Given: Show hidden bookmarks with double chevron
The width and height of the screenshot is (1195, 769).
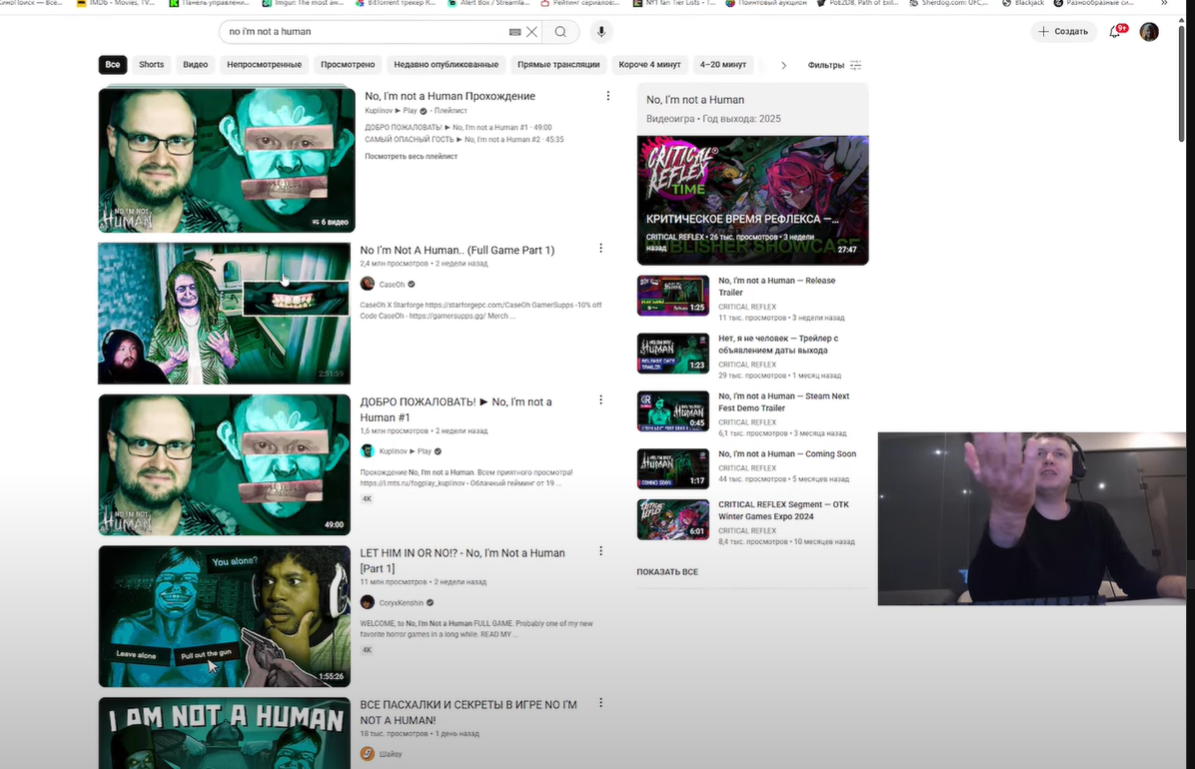Looking at the screenshot, I should pyautogui.click(x=1164, y=3).
